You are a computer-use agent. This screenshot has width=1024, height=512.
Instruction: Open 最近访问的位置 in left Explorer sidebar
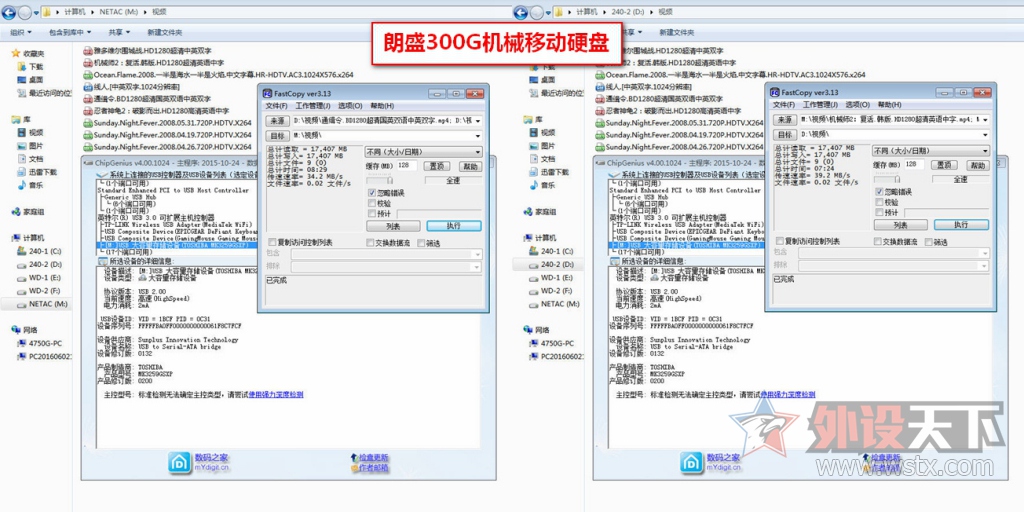pyautogui.click(x=44, y=93)
